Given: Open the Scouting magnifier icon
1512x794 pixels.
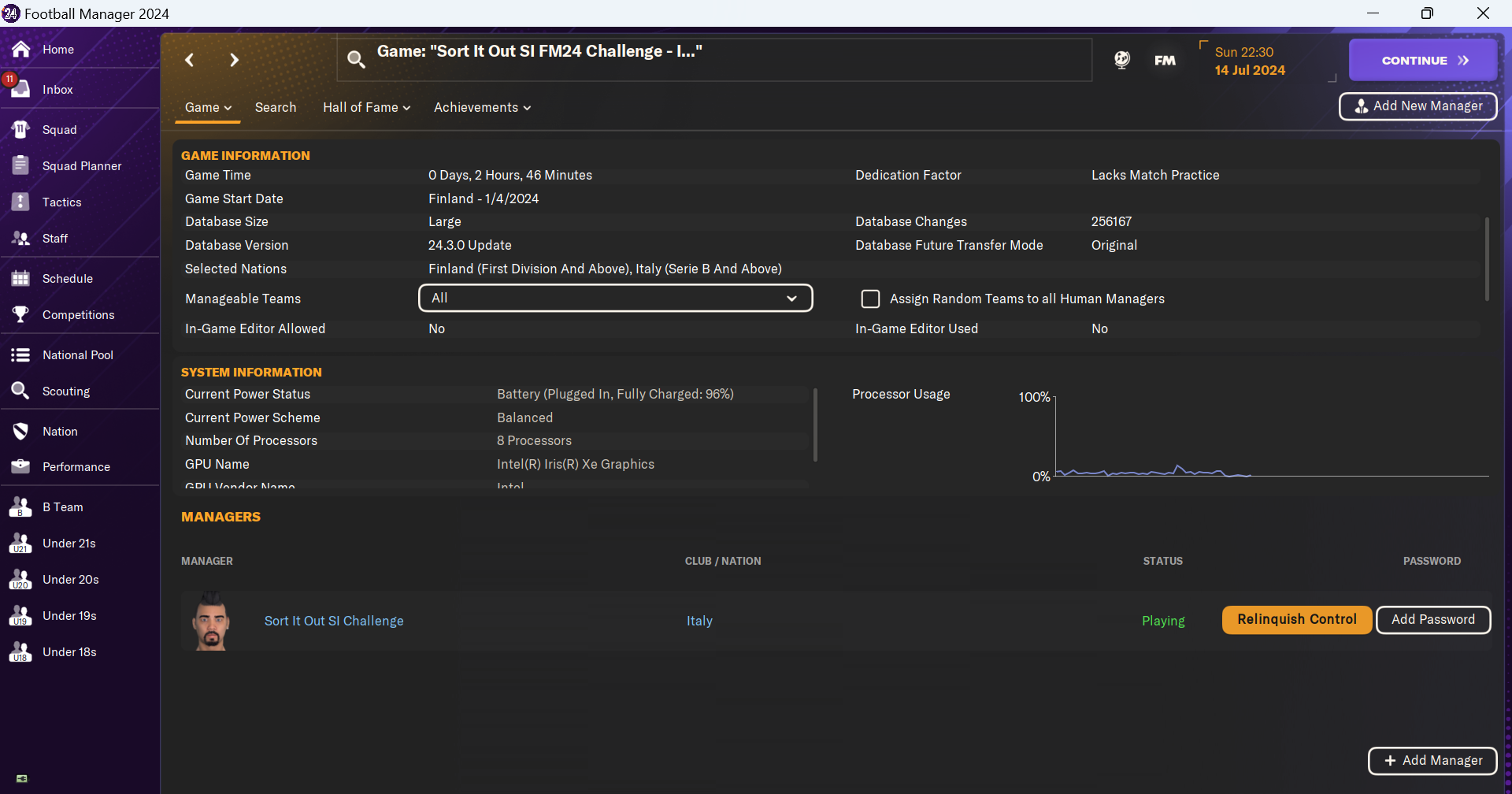Looking at the screenshot, I should 21,391.
